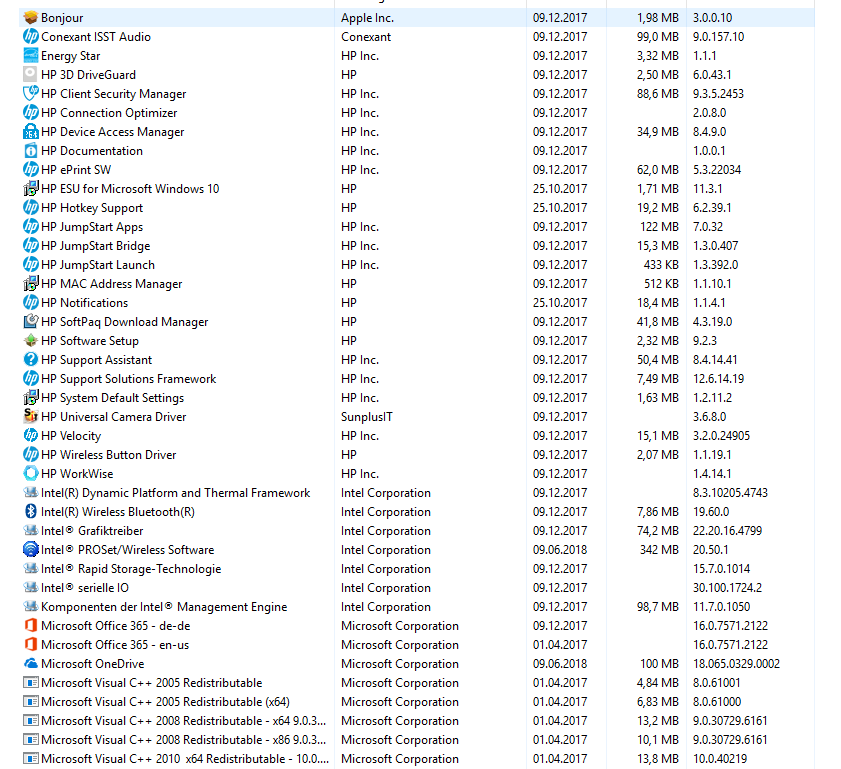Click size 433 KB
The image size is (841, 769).
661,265
